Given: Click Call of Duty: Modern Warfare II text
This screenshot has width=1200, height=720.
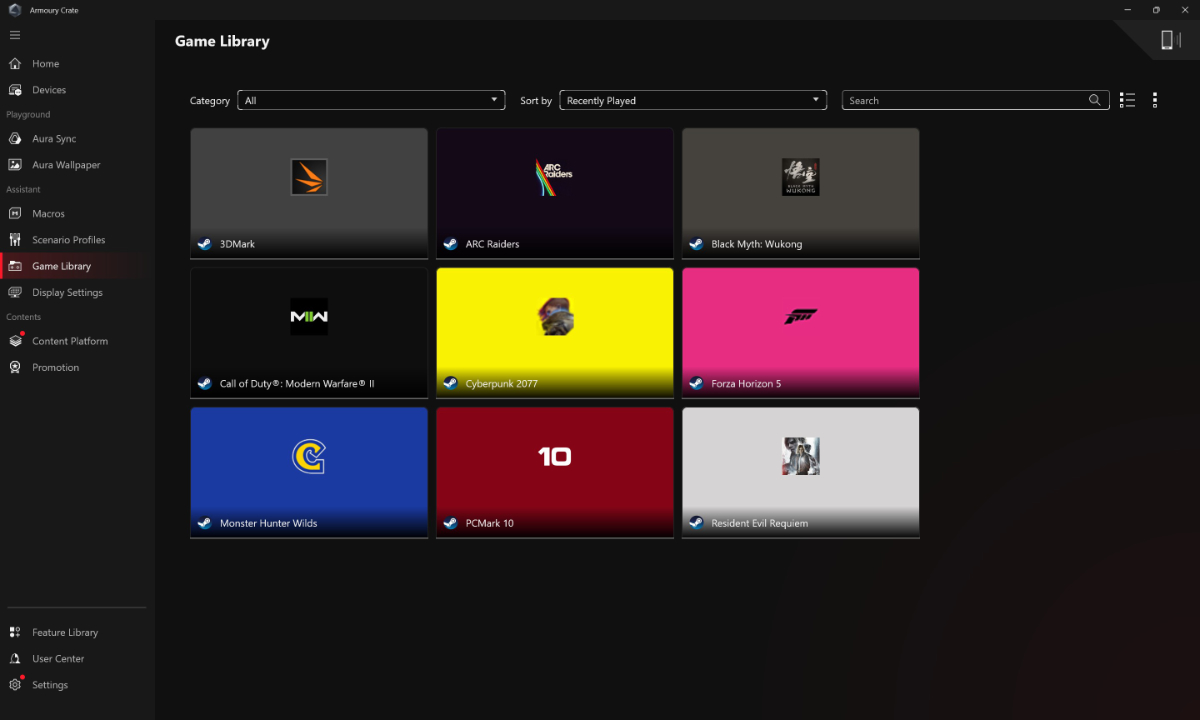Looking at the screenshot, I should (x=297, y=384).
